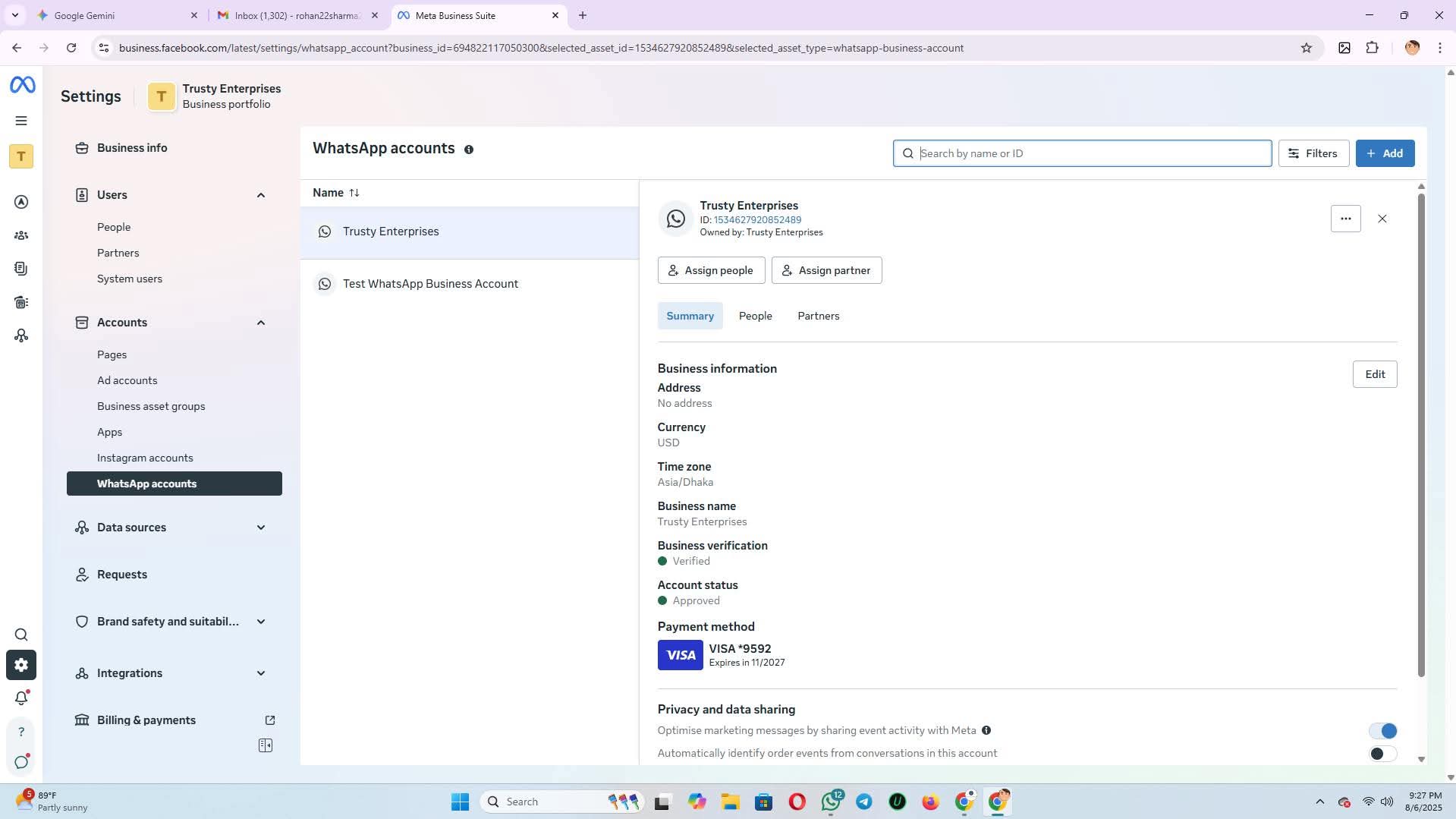Switch to the Partners tab
The width and height of the screenshot is (1456, 819).
pyautogui.click(x=818, y=316)
